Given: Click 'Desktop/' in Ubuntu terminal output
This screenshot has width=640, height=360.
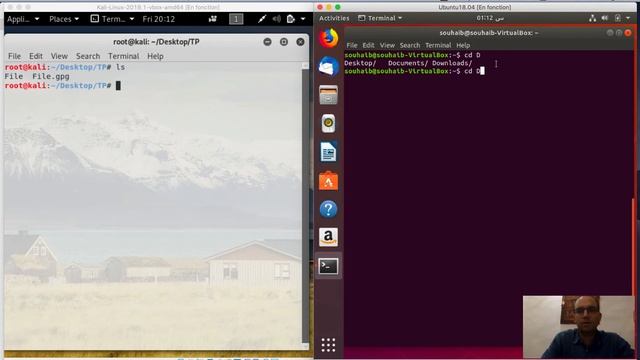Looking at the screenshot, I should click(360, 63).
